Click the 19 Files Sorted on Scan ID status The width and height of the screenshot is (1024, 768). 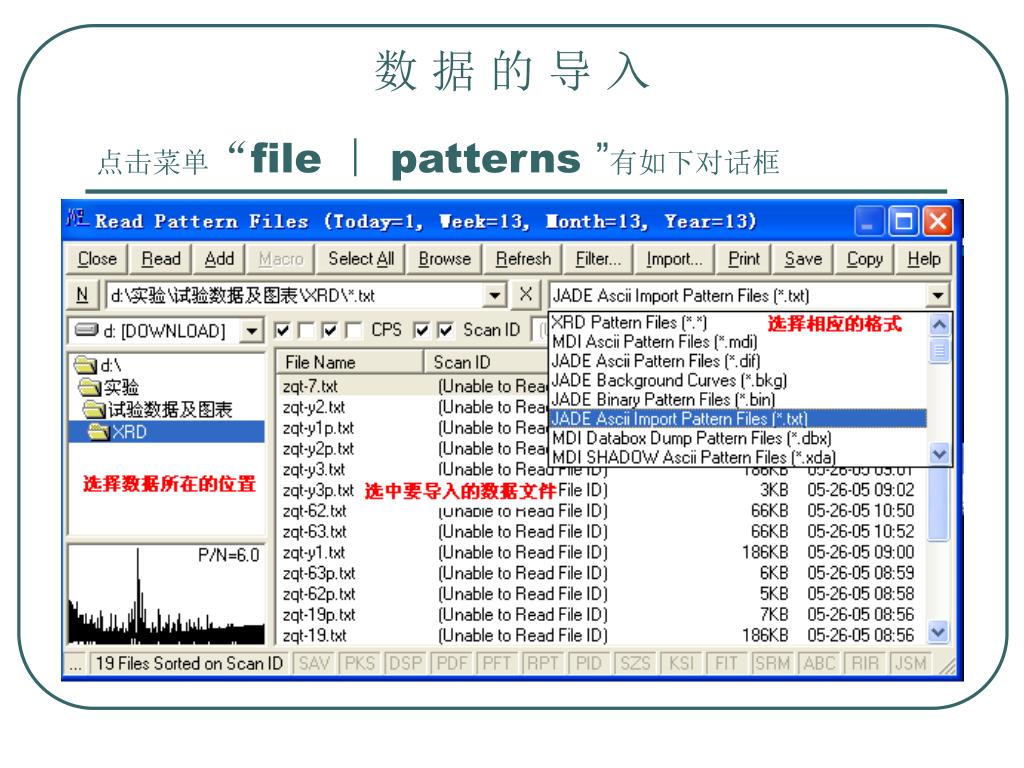click(189, 664)
